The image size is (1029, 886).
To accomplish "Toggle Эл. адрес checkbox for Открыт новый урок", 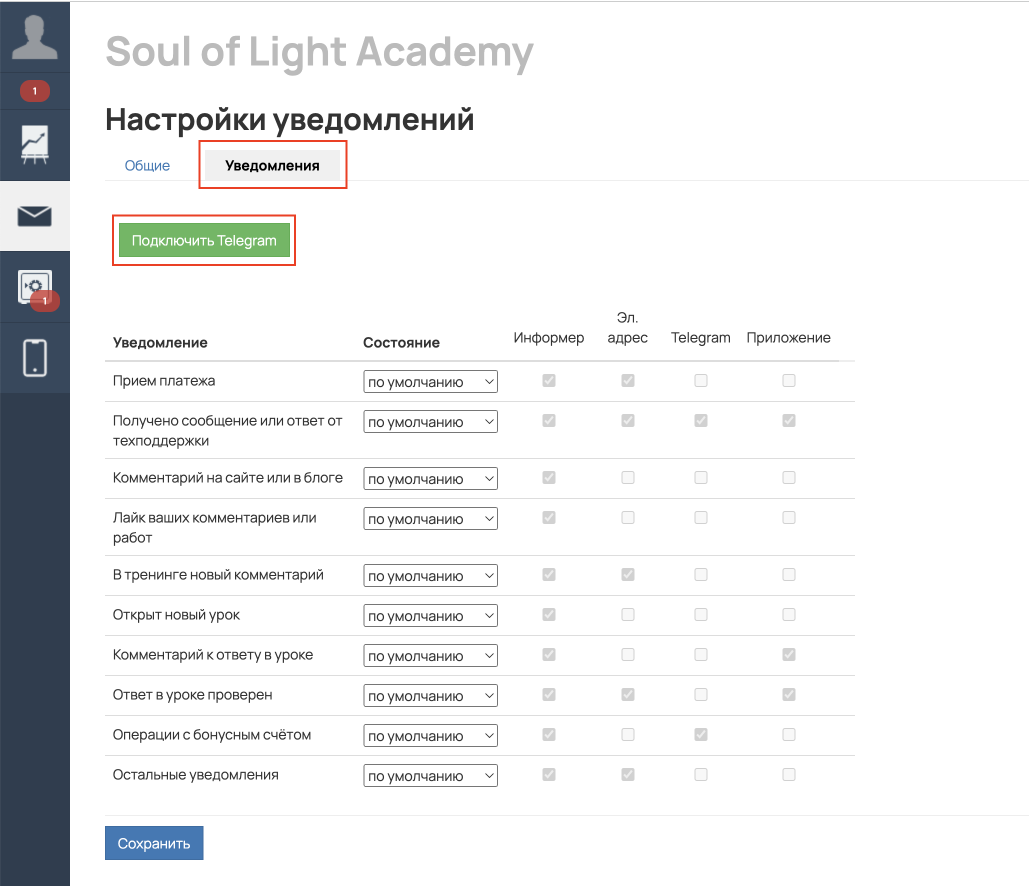I will [x=628, y=615].
